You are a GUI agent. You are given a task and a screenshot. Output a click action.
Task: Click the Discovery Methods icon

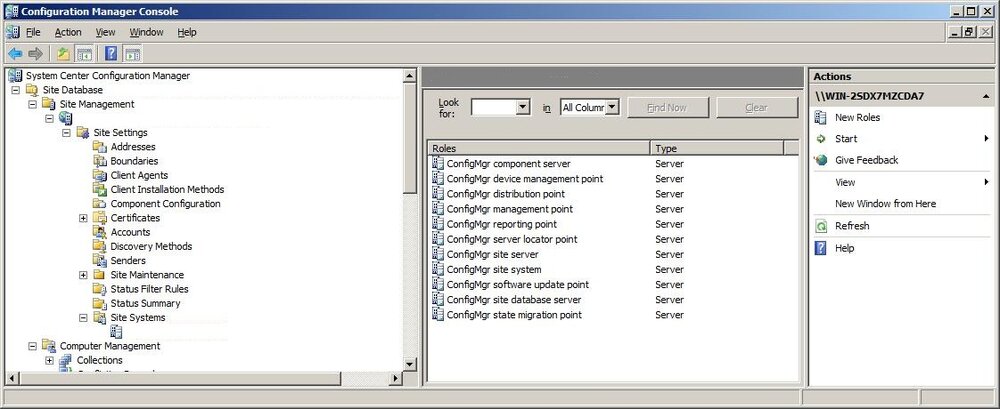[99, 246]
